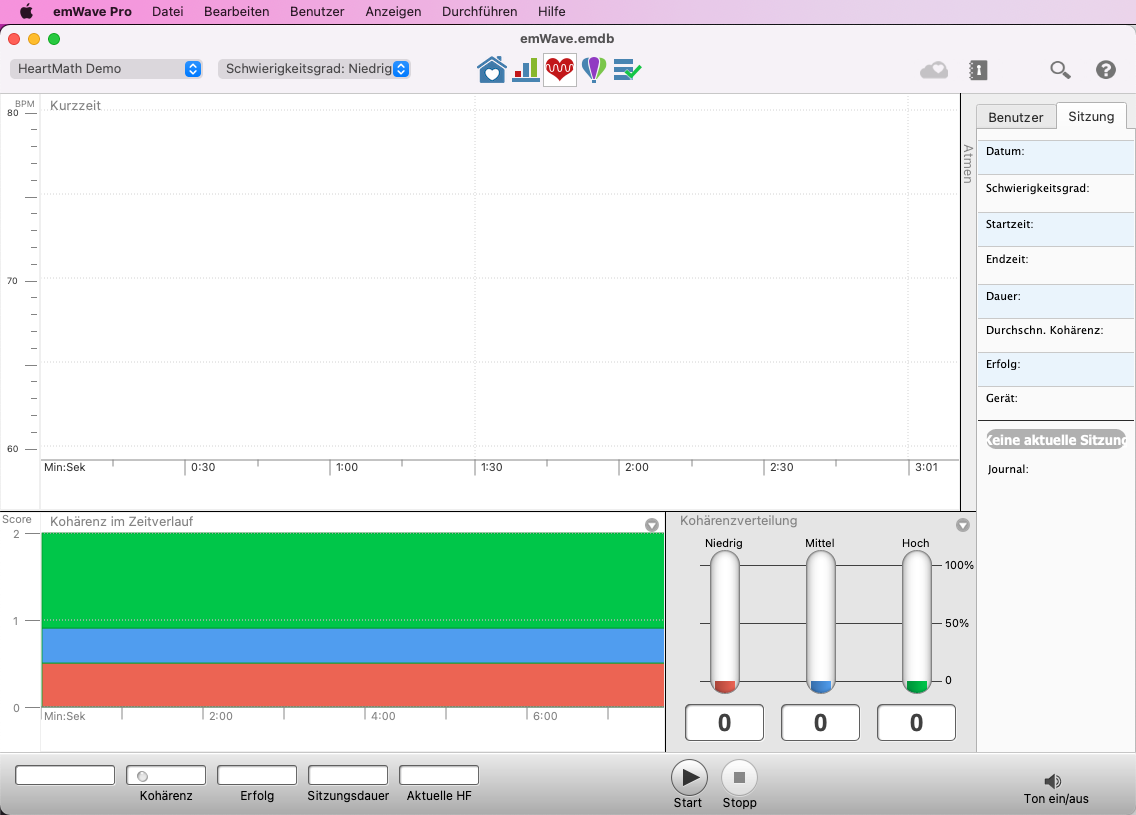Click the HeartCloud sync icon

(934, 70)
